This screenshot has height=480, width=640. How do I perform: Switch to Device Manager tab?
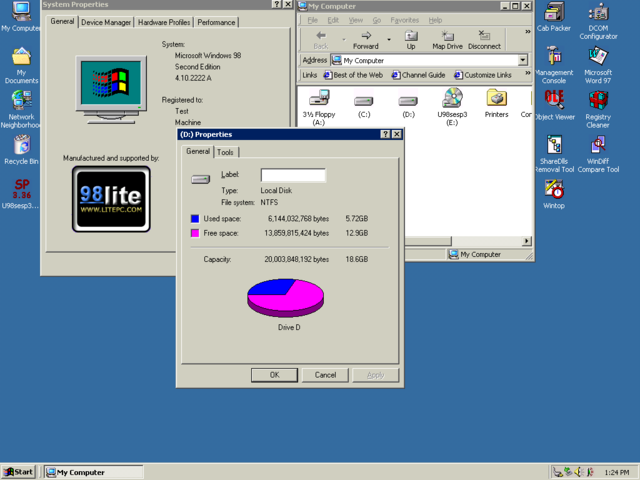[x=106, y=22]
